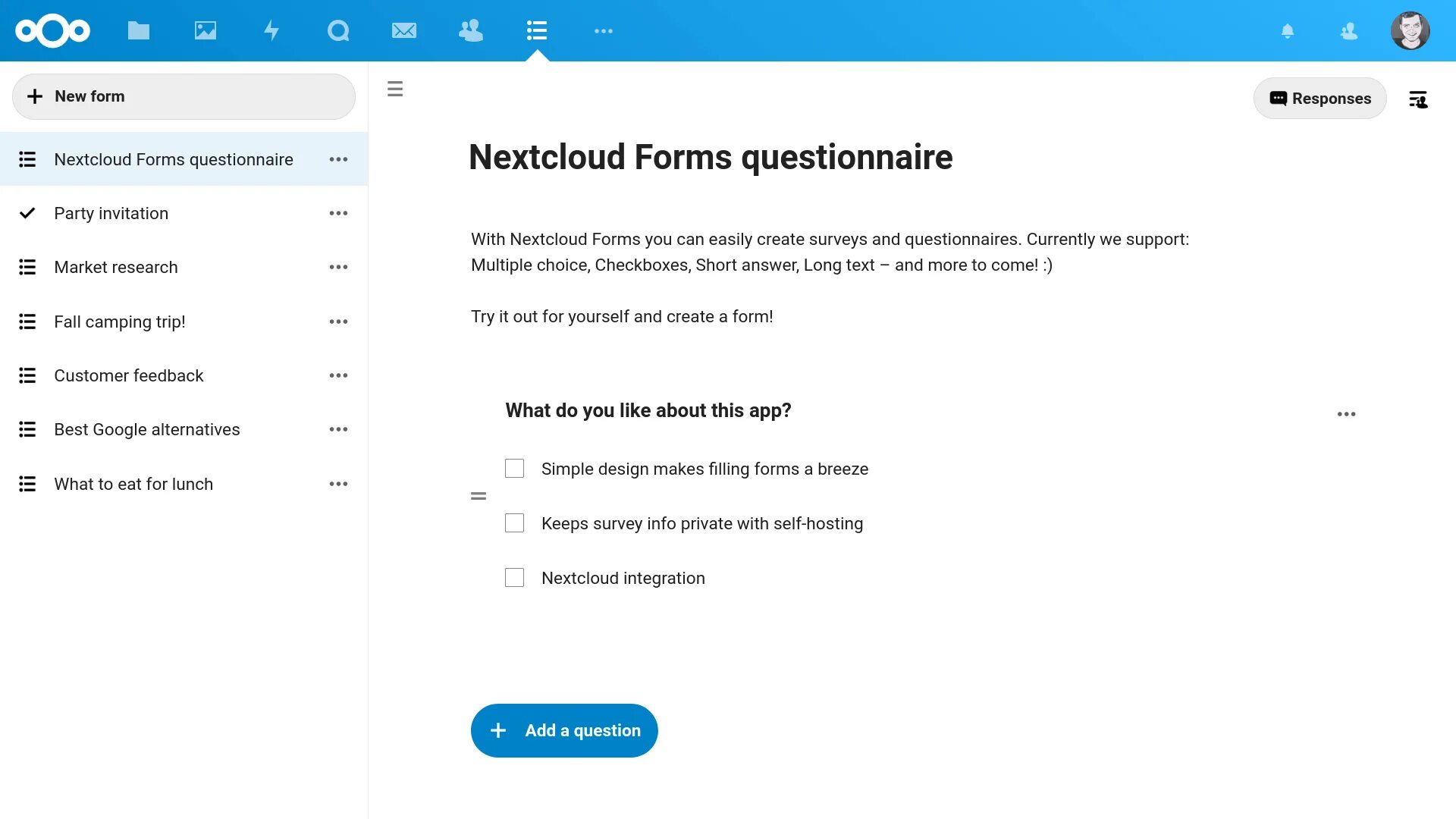This screenshot has width=1456, height=819.
Task: Click the Forms list icon in navigation
Action: point(537,30)
